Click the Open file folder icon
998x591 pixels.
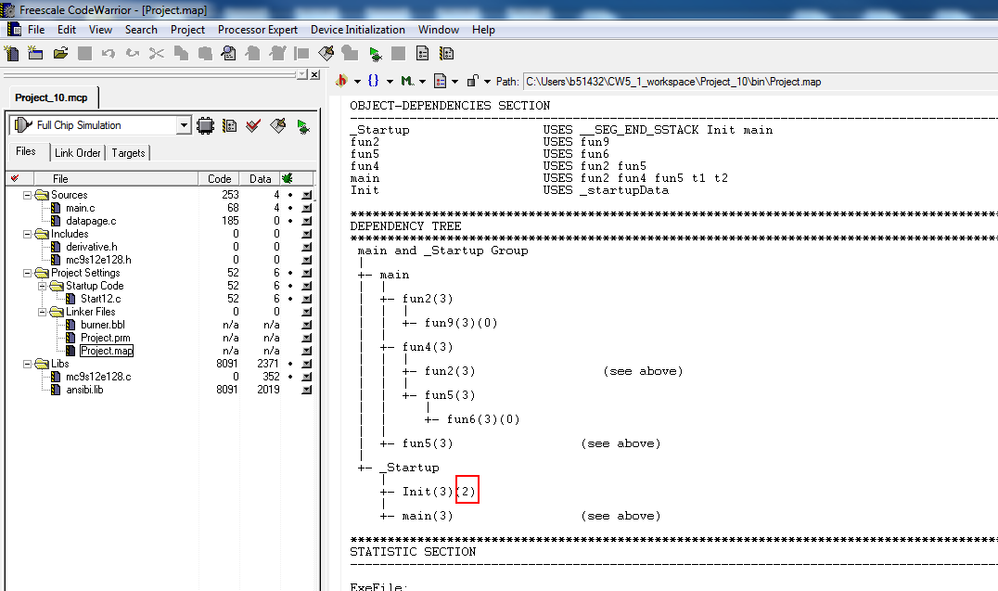point(60,53)
